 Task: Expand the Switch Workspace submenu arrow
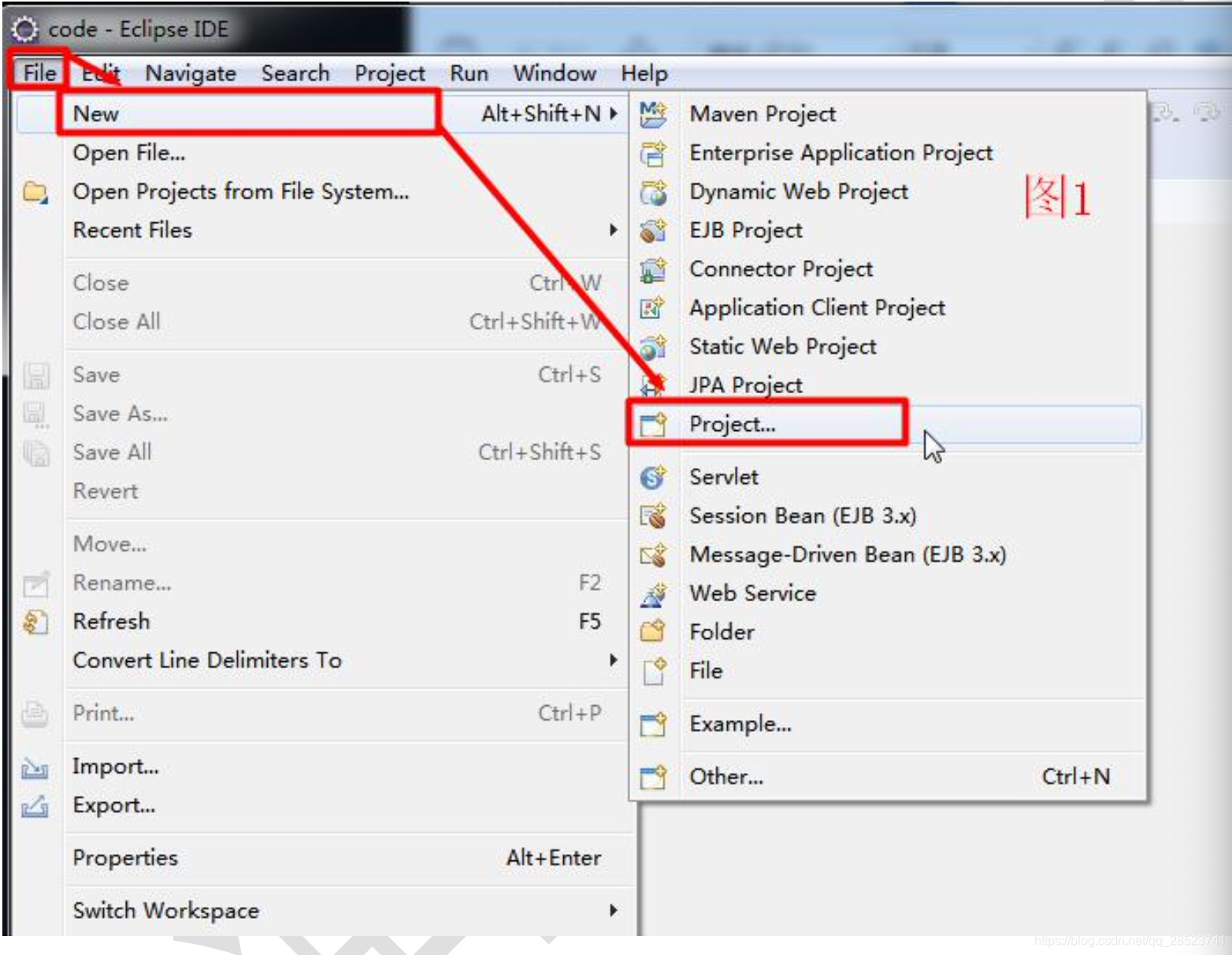pyautogui.click(x=614, y=911)
